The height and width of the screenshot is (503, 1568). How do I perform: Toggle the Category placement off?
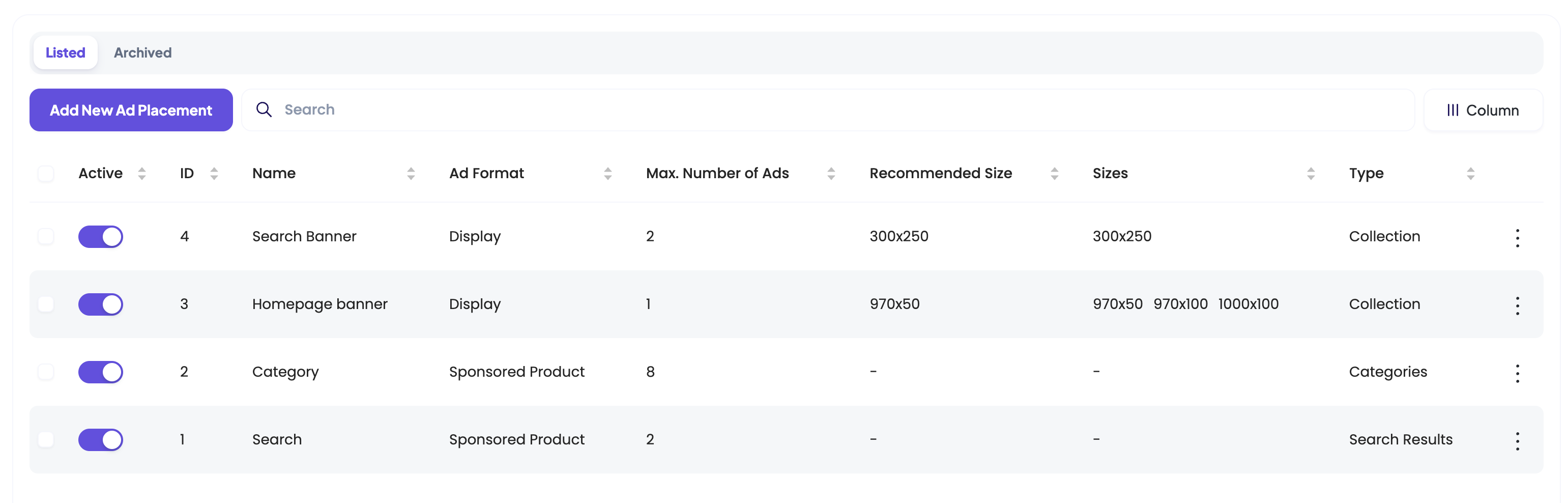coord(100,372)
